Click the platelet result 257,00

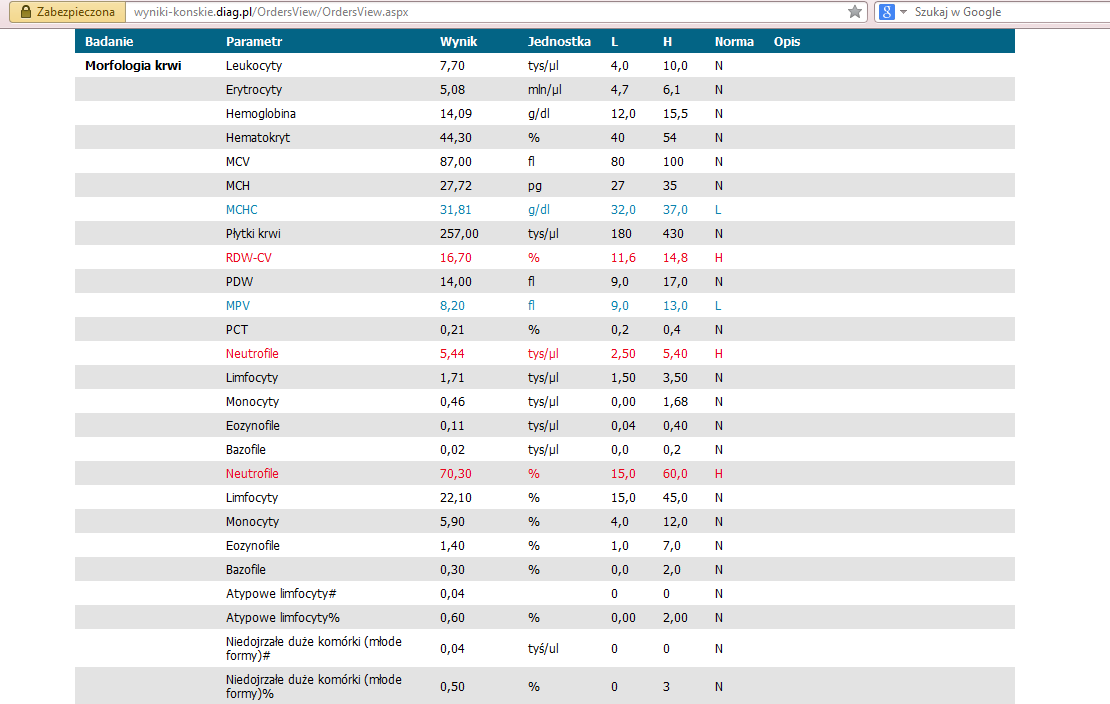point(459,234)
